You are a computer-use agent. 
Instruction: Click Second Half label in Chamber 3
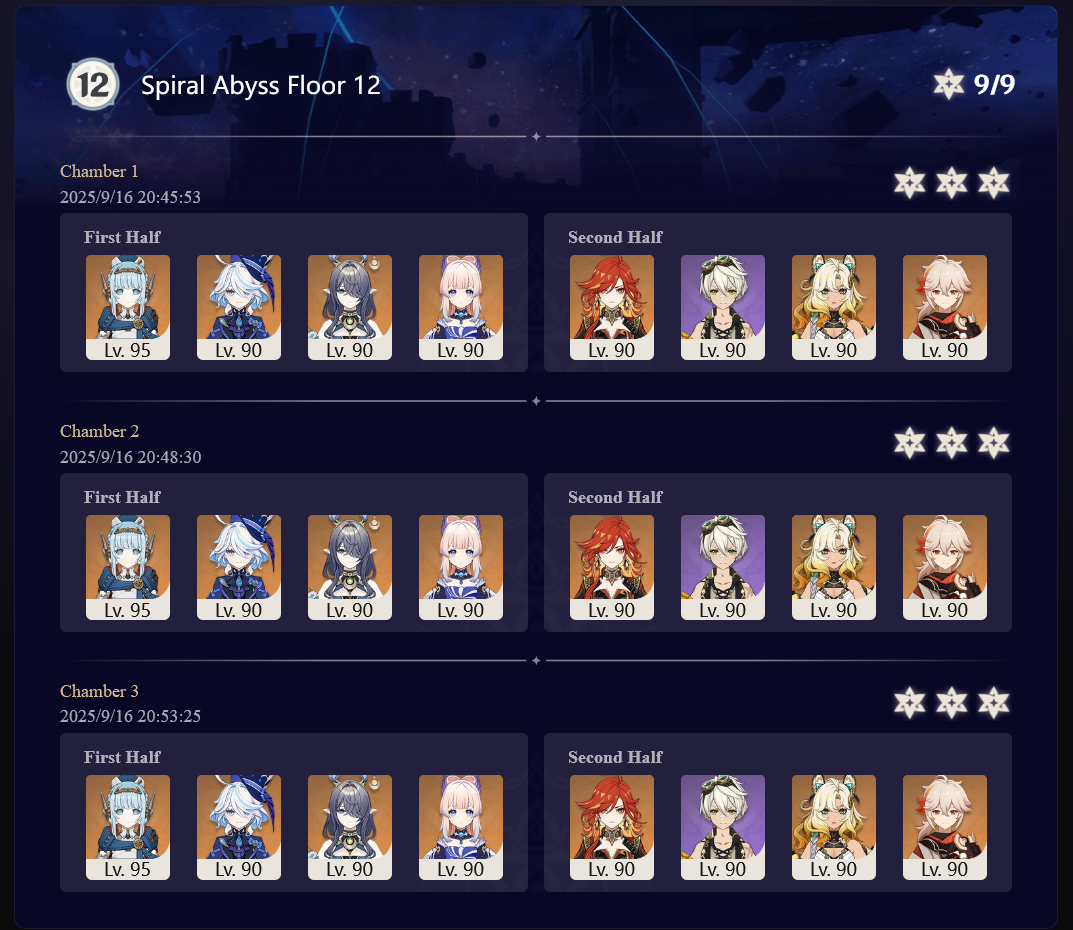(x=615, y=757)
